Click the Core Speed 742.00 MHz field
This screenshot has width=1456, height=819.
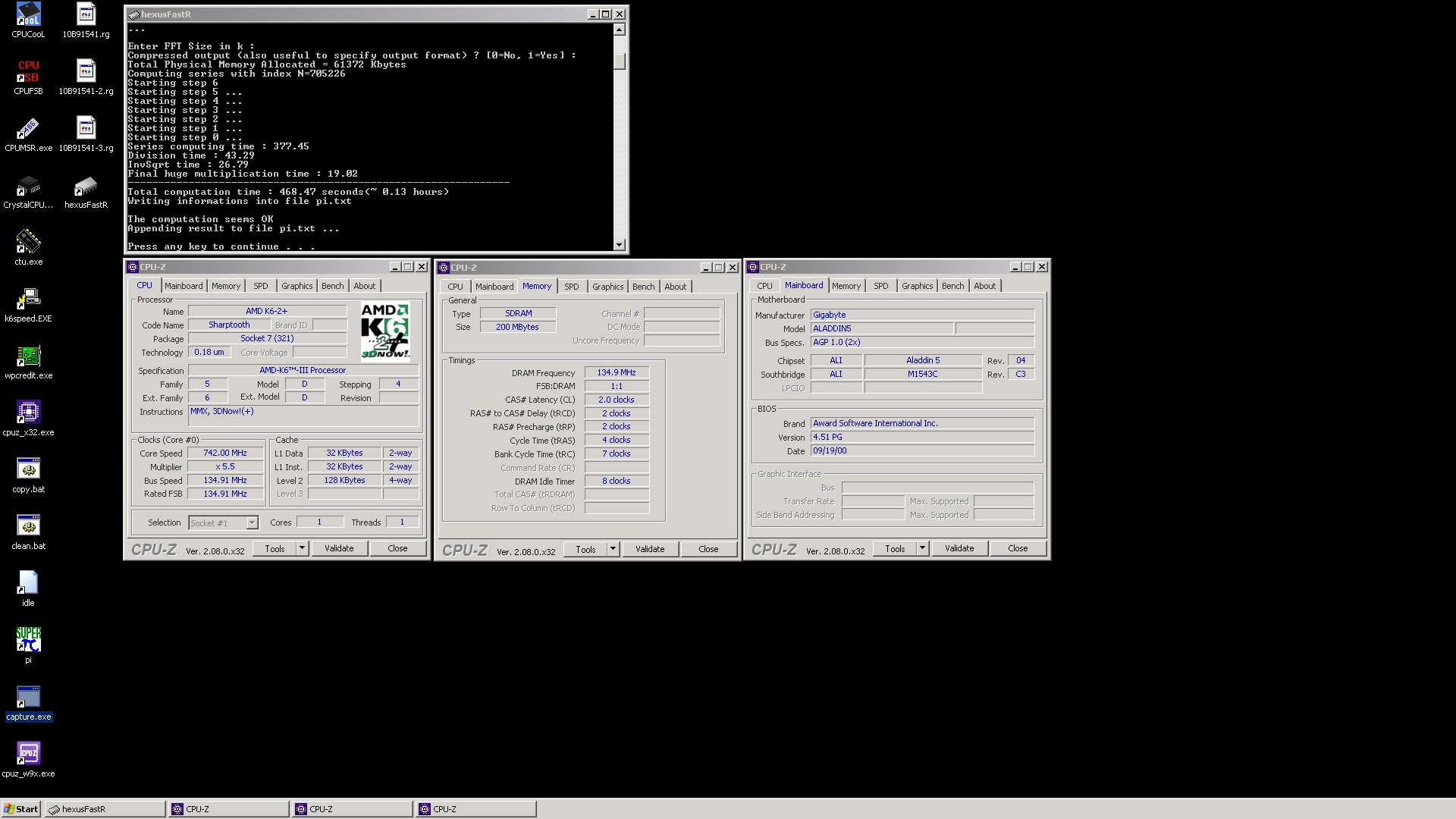click(x=225, y=453)
